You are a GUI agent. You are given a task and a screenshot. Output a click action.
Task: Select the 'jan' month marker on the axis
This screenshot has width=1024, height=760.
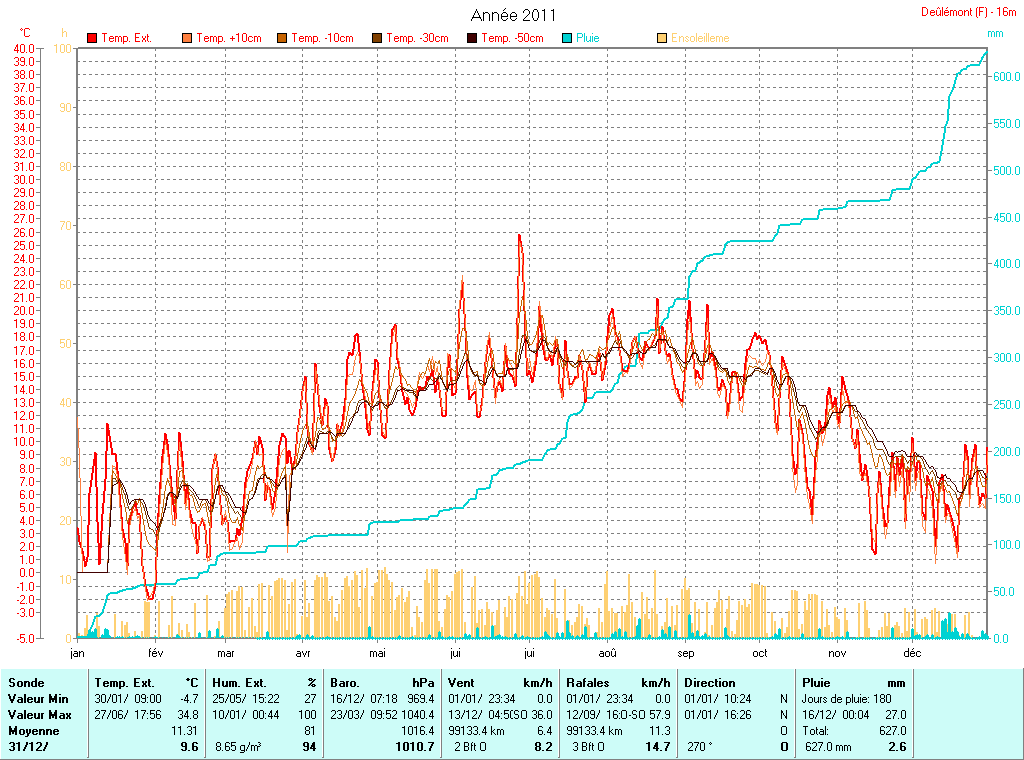point(77,653)
